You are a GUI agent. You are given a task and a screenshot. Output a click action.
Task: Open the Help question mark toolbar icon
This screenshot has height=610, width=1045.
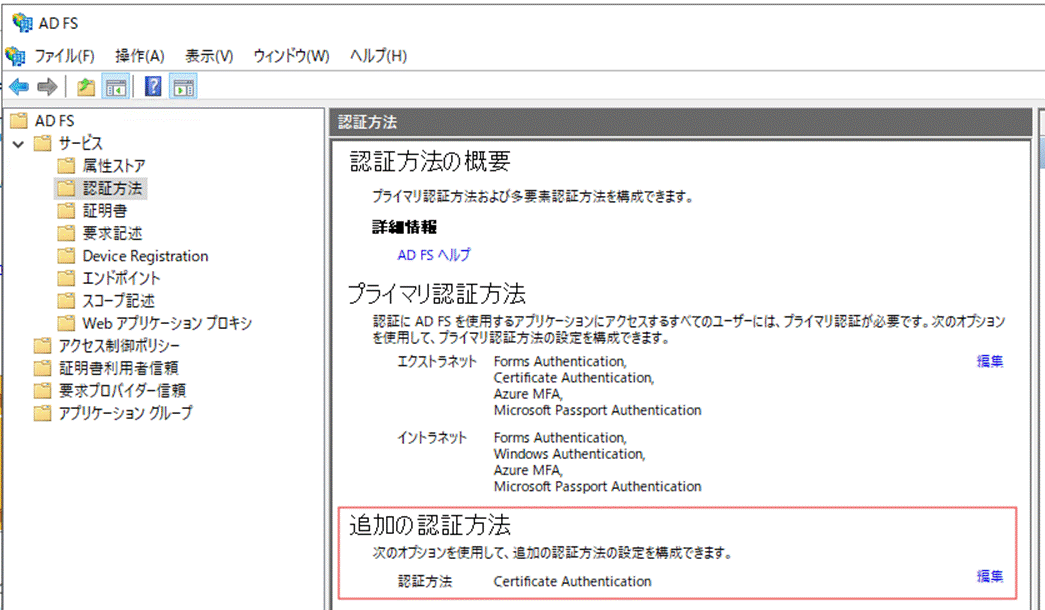[153, 87]
